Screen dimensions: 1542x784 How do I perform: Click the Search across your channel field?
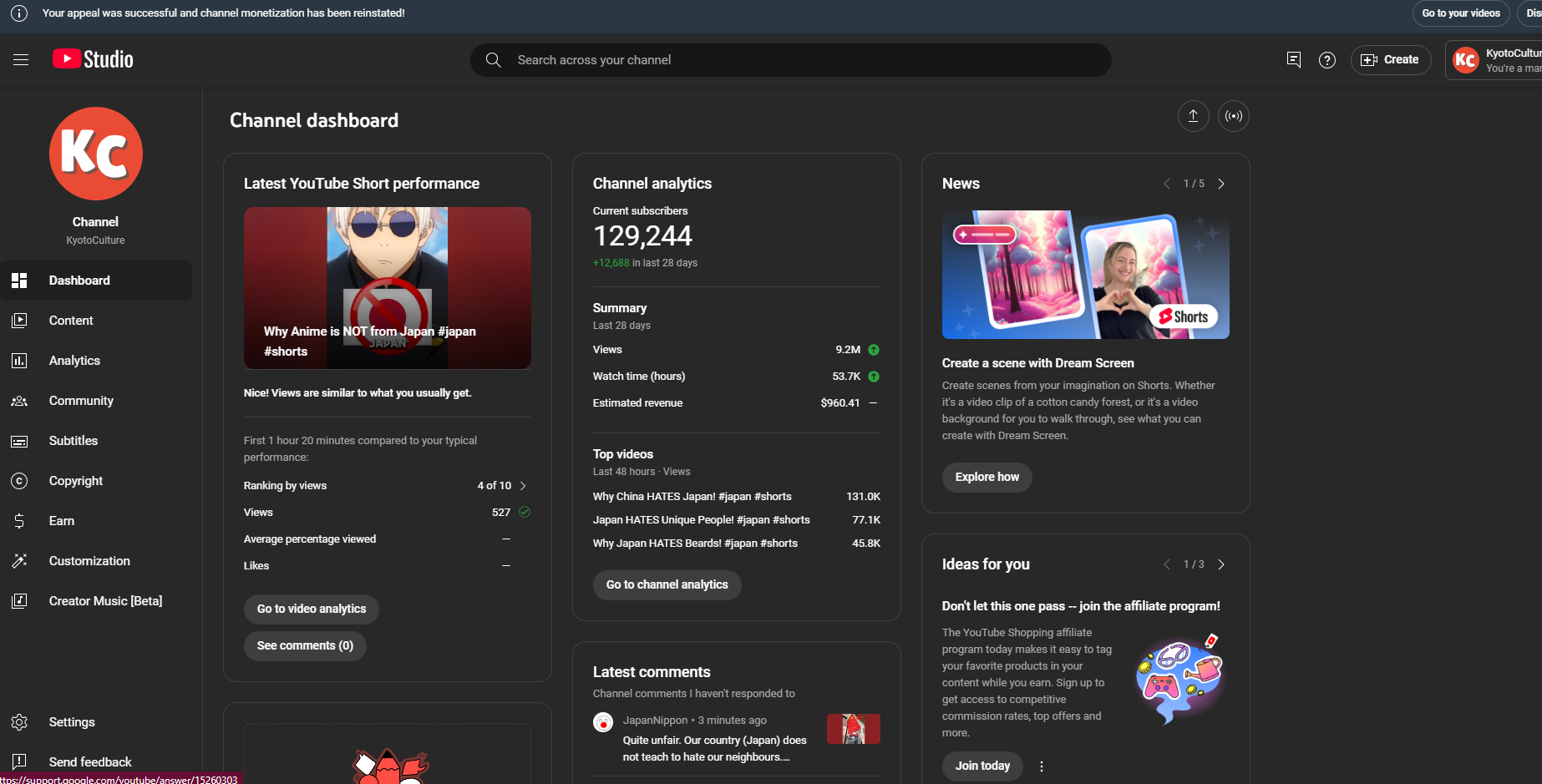[791, 60]
